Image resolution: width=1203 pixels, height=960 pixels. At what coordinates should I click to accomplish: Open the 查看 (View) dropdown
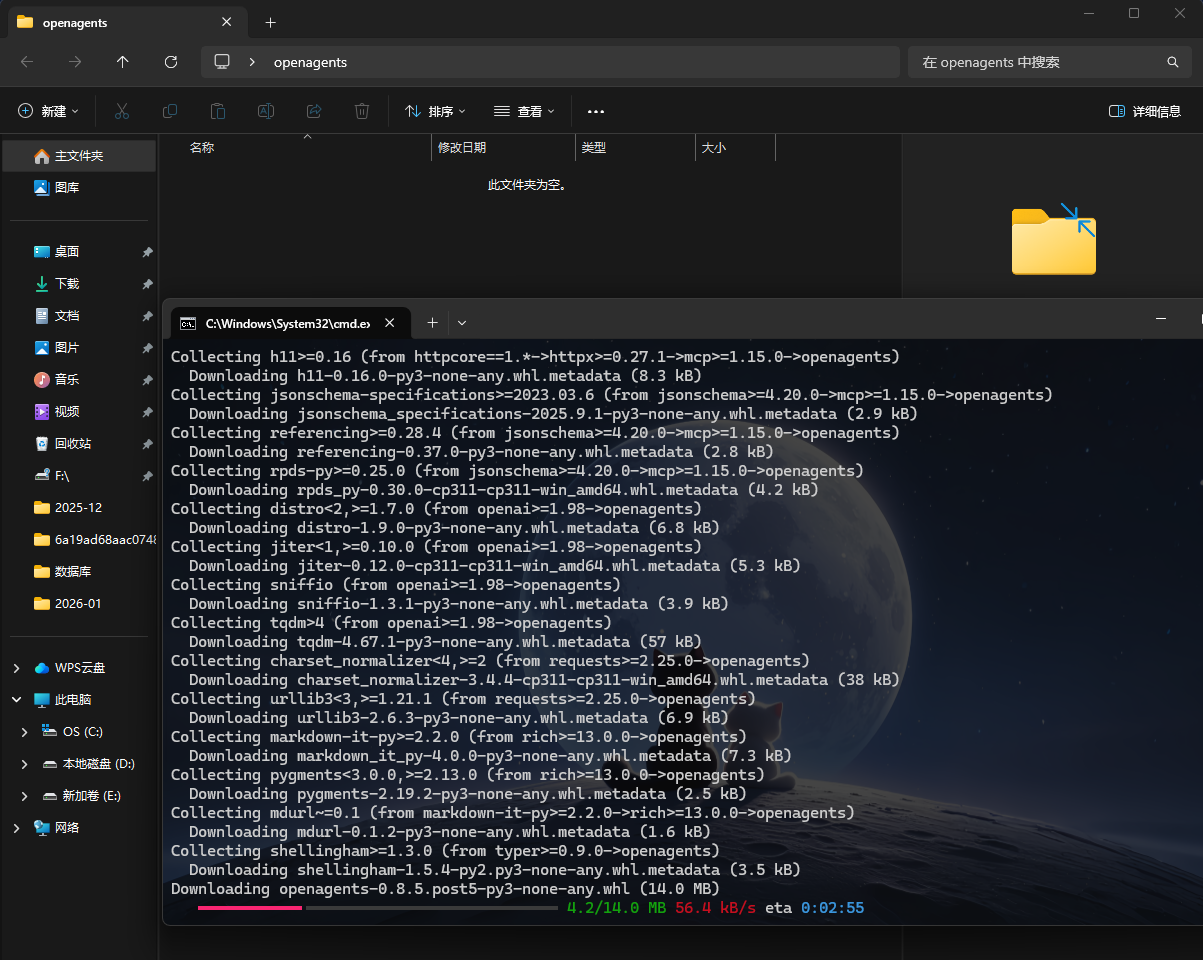[x=524, y=111]
